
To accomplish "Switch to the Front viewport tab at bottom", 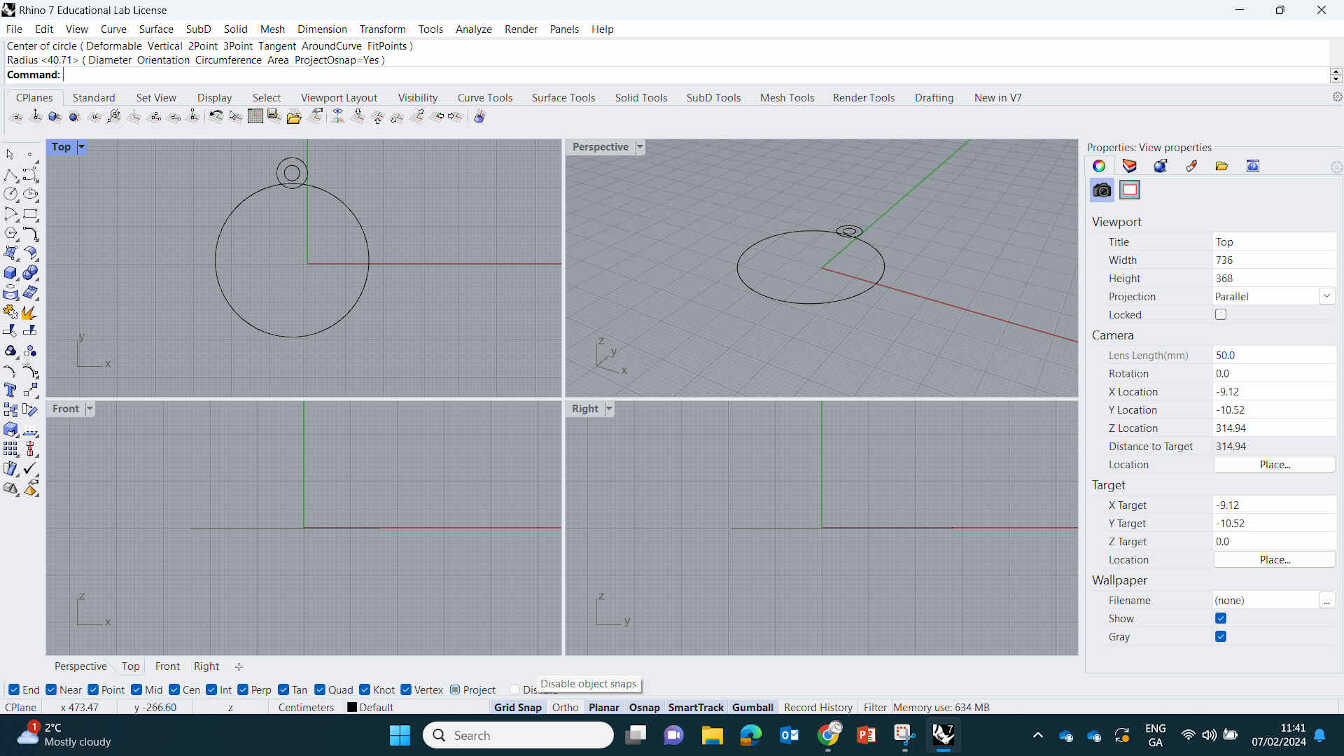I will 167,666.
